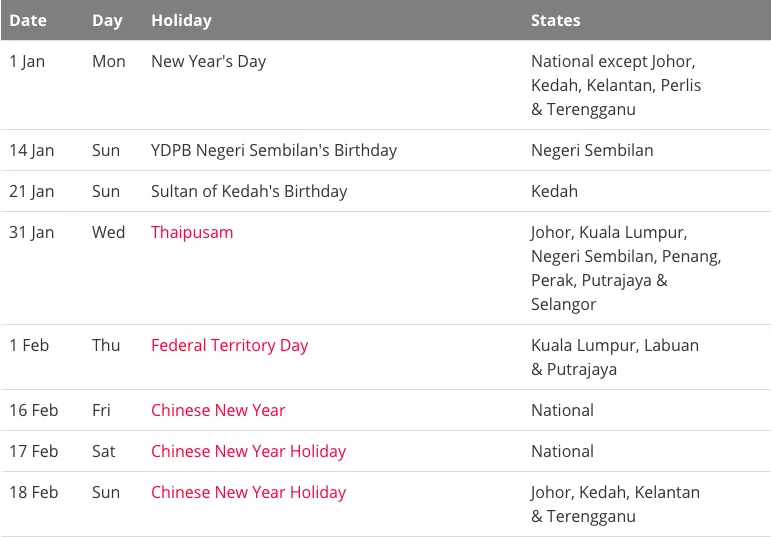Open the Thaipusam holiday link

pos(192,232)
